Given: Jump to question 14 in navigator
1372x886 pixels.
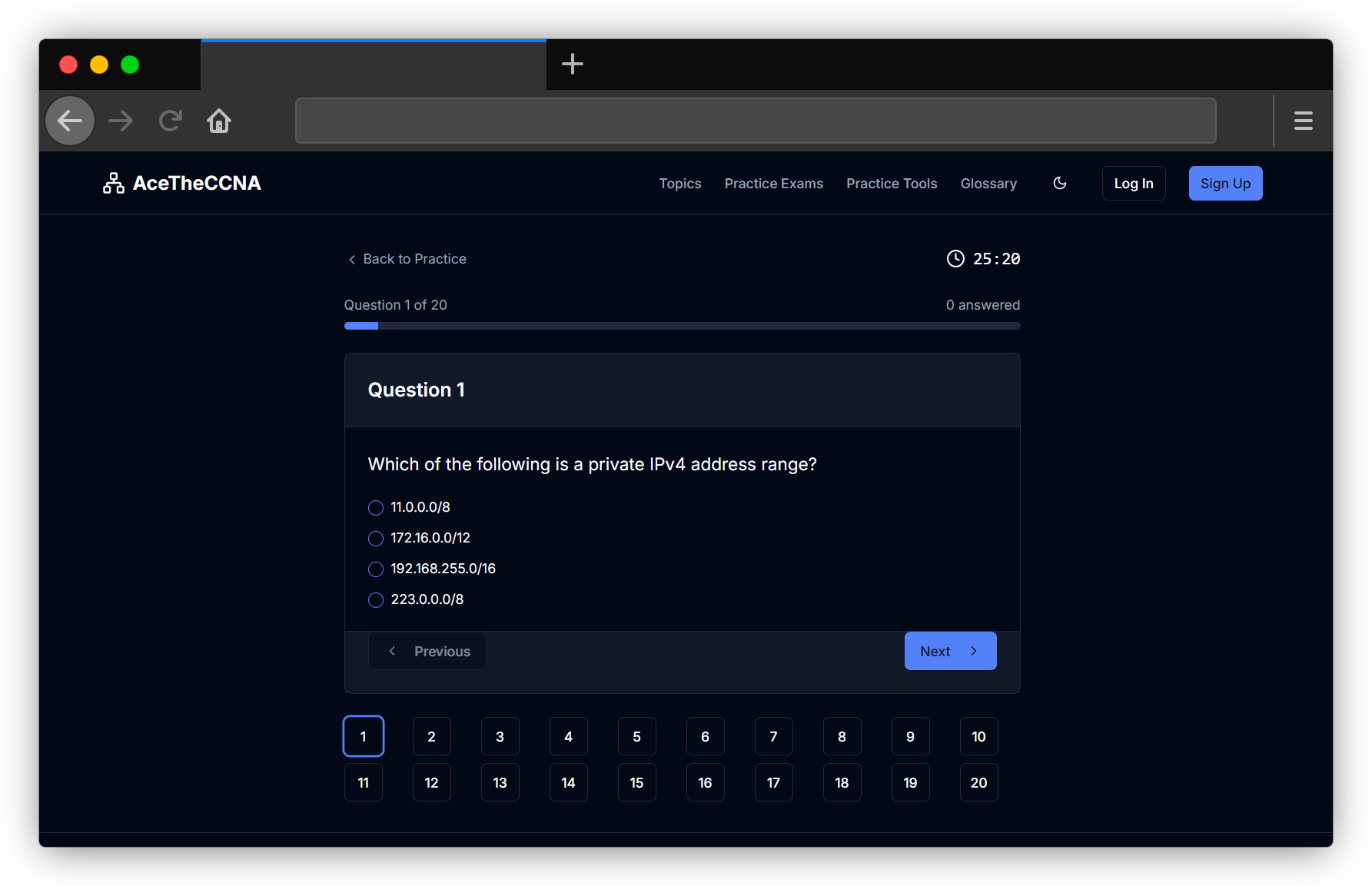Looking at the screenshot, I should tap(568, 782).
